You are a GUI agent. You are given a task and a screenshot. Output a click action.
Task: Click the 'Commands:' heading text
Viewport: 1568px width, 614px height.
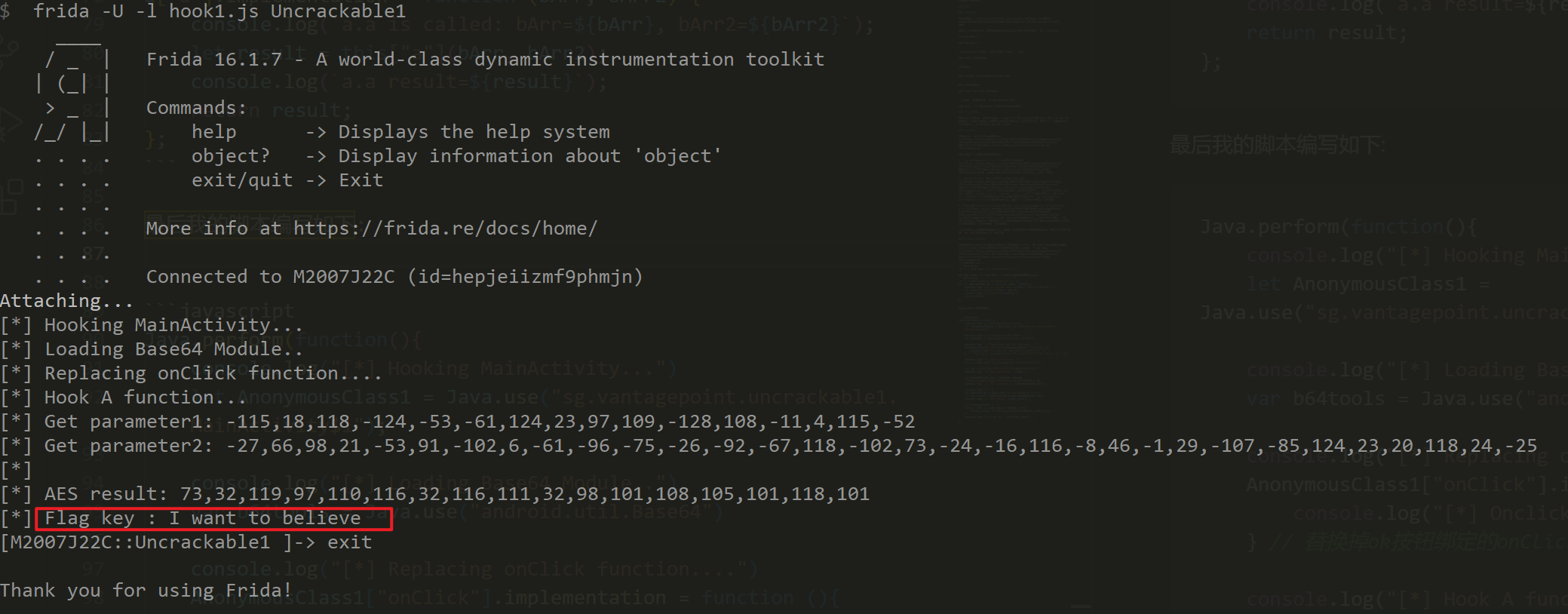(196, 108)
